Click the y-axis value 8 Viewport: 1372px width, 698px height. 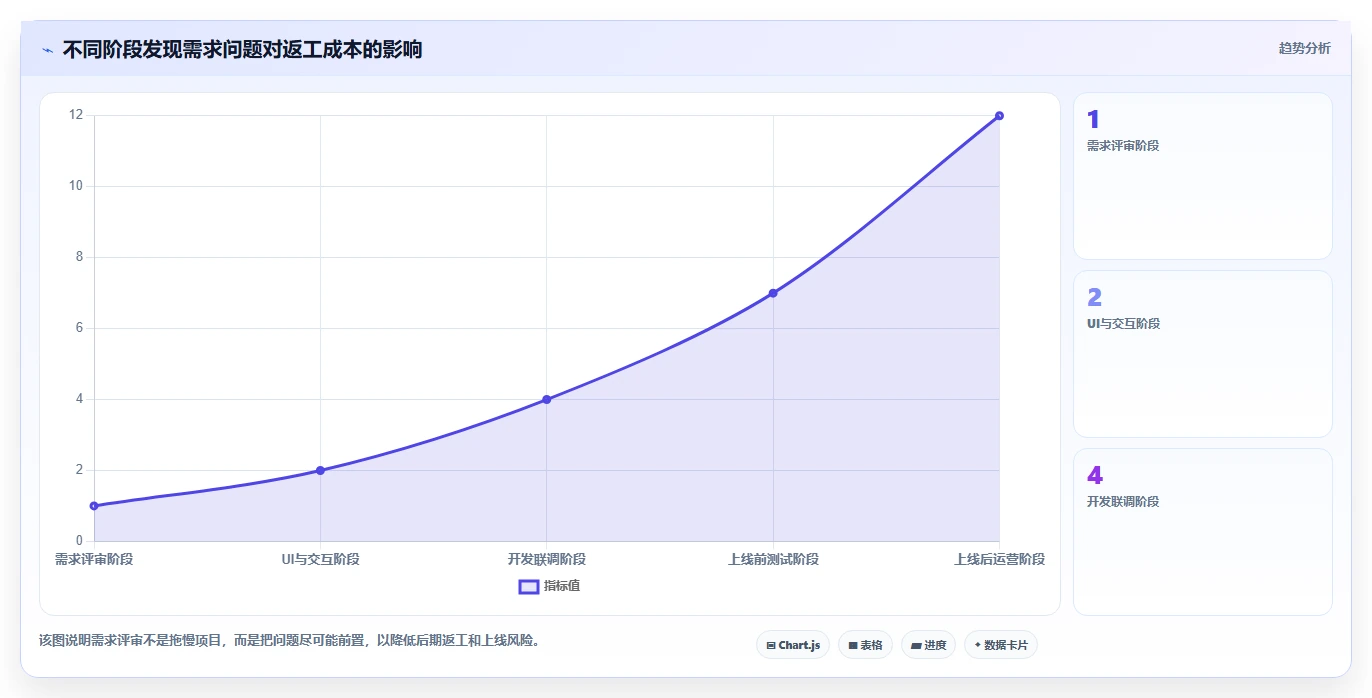coord(79,257)
